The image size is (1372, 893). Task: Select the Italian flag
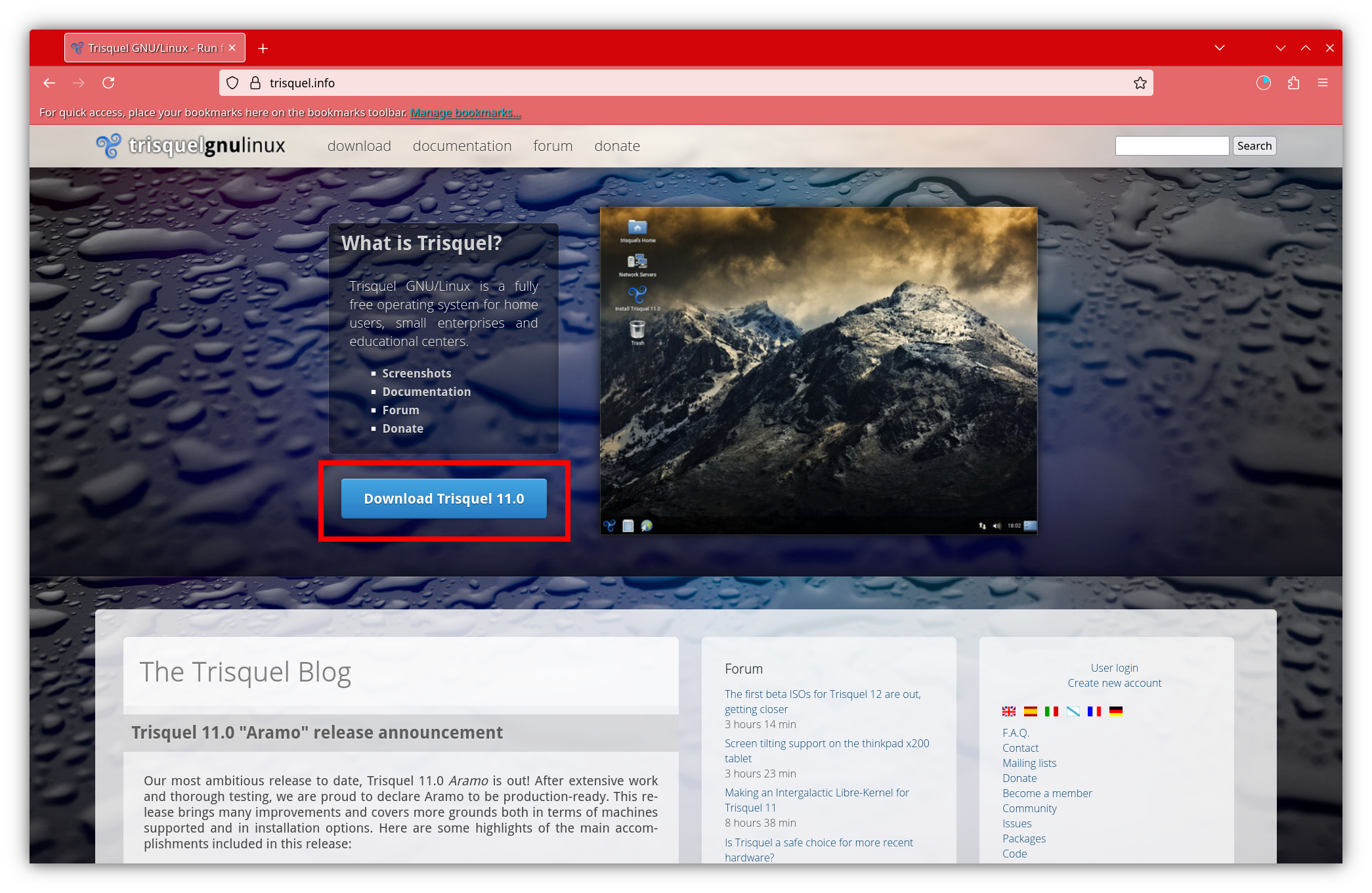pos(1052,711)
